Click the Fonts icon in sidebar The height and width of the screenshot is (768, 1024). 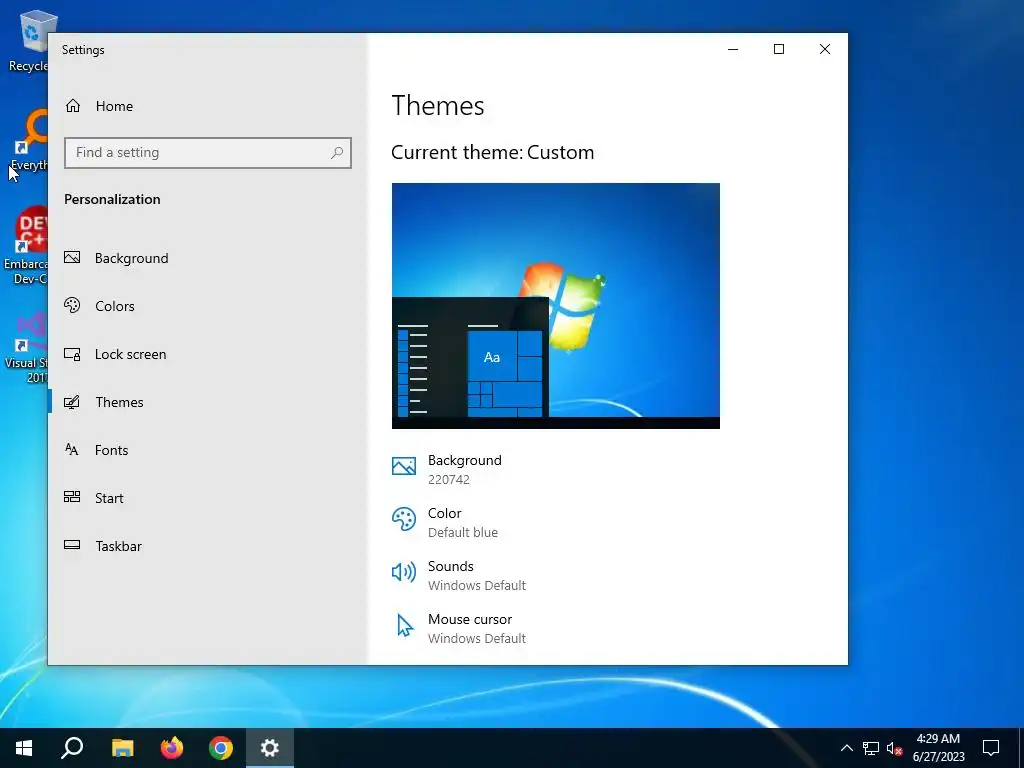tap(72, 449)
